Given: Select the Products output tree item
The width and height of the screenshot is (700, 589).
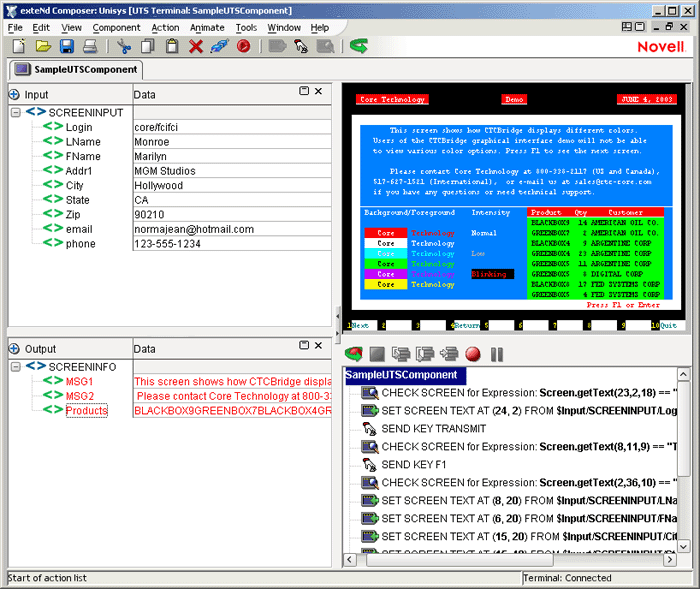Looking at the screenshot, I should pyautogui.click(x=87, y=411).
